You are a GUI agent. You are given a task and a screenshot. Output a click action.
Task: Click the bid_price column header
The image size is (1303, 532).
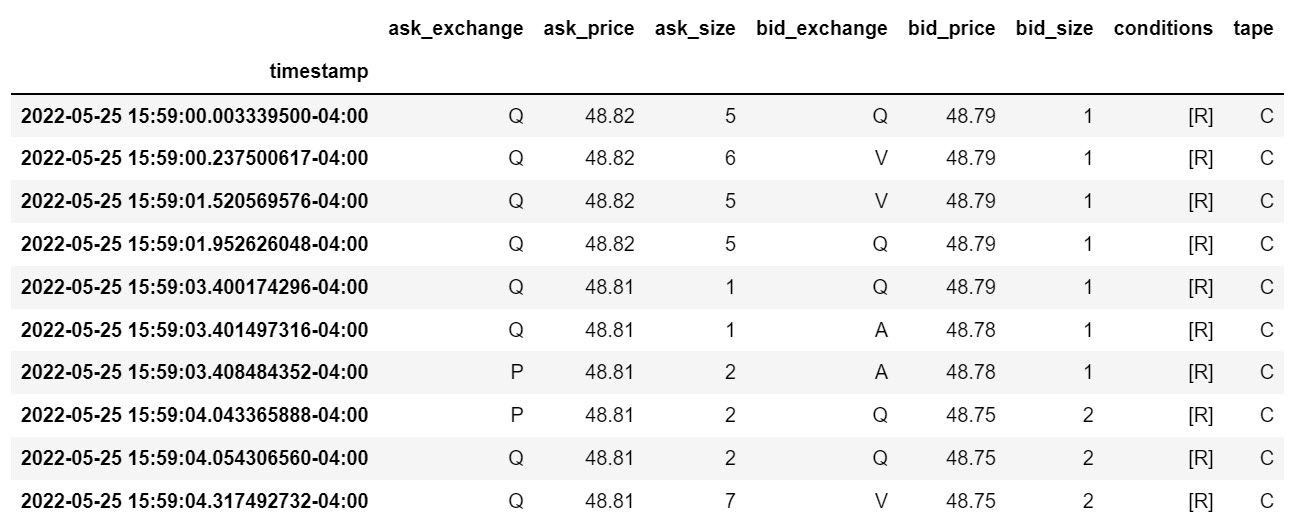951,29
